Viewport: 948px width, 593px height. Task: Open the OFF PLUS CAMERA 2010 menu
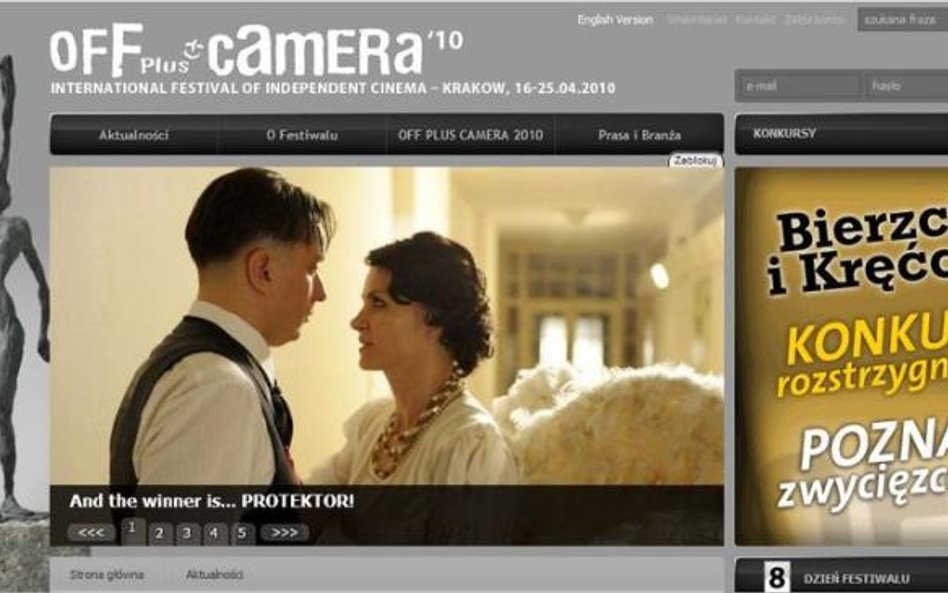(x=470, y=135)
